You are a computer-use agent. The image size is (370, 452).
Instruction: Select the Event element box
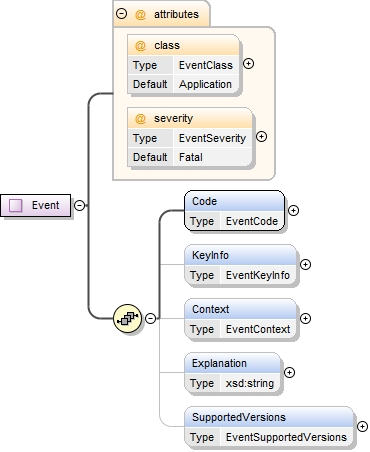[36, 206]
